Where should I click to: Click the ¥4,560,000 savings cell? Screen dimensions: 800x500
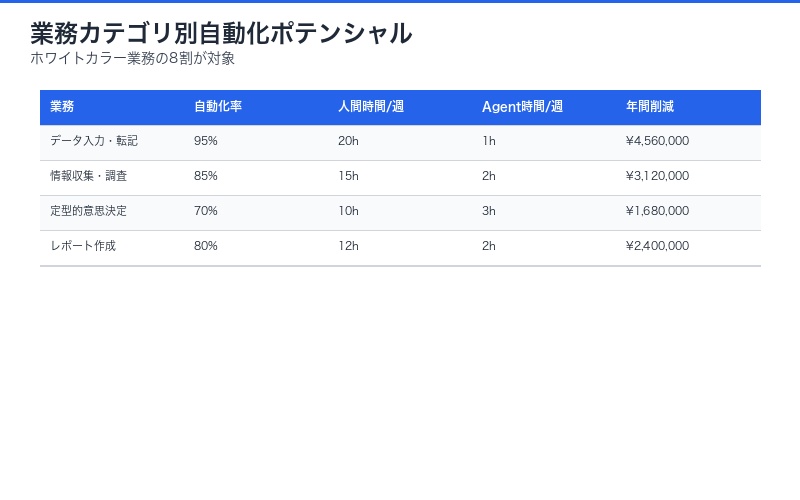pos(657,141)
